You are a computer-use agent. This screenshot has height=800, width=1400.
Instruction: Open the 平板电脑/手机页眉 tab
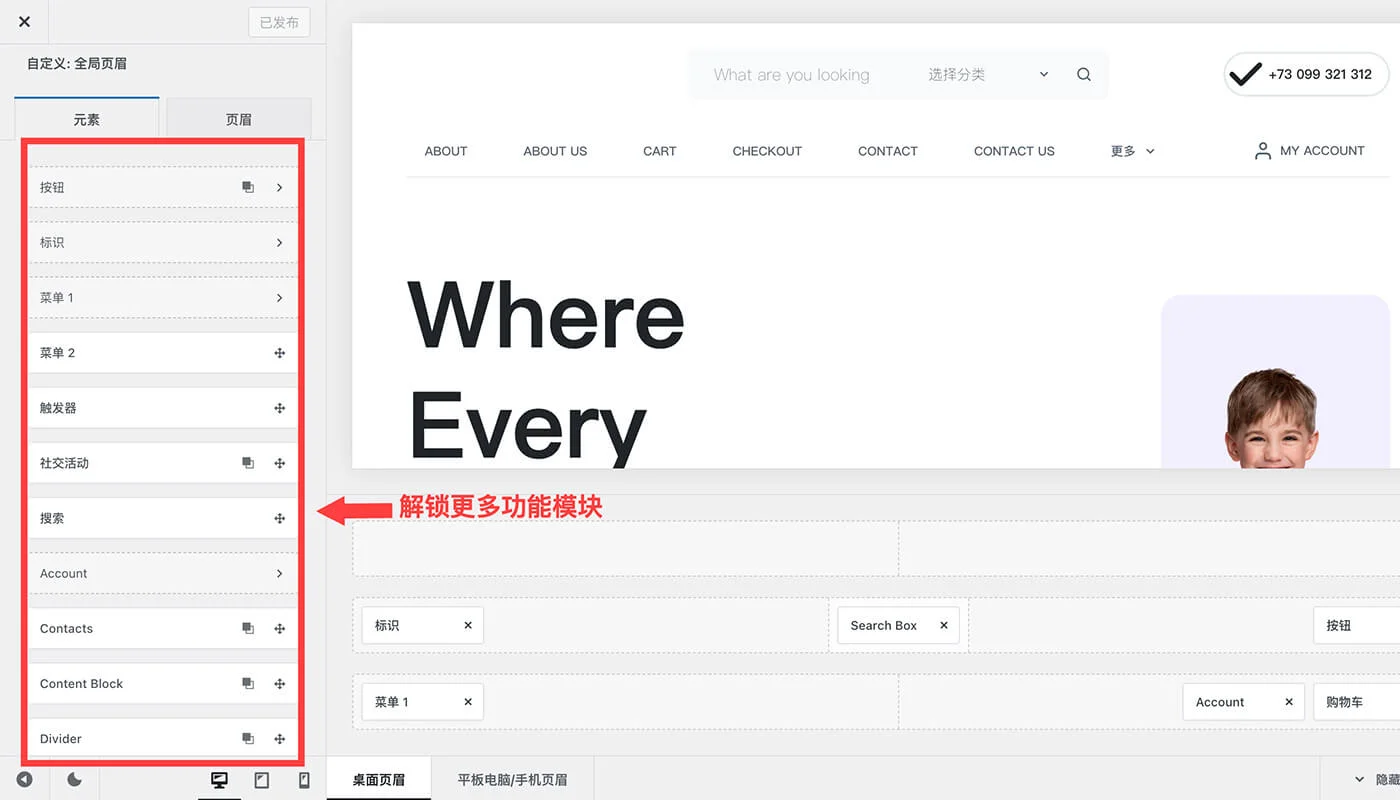[x=513, y=777]
